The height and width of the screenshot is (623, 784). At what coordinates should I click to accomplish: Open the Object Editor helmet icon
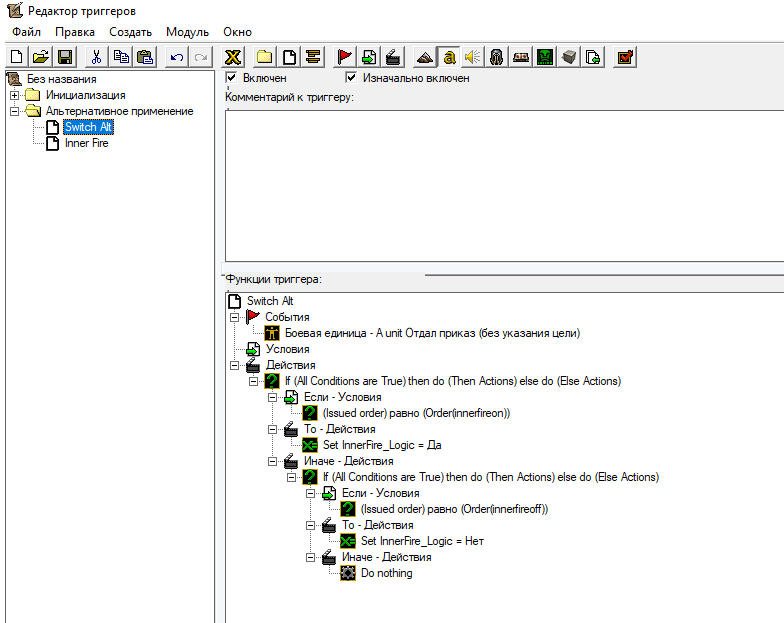[x=496, y=57]
